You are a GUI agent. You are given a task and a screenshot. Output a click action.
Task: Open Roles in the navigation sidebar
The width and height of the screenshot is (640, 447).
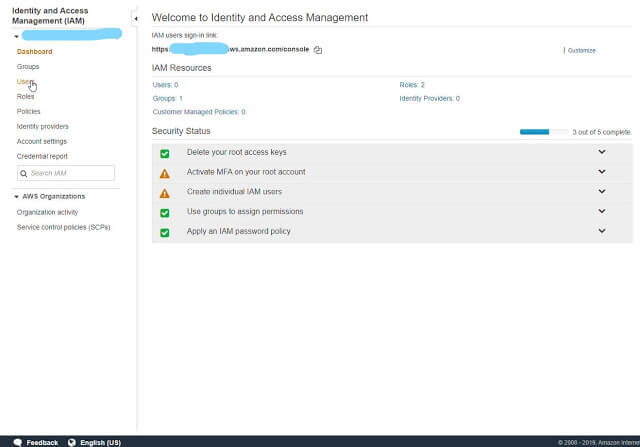click(26, 96)
